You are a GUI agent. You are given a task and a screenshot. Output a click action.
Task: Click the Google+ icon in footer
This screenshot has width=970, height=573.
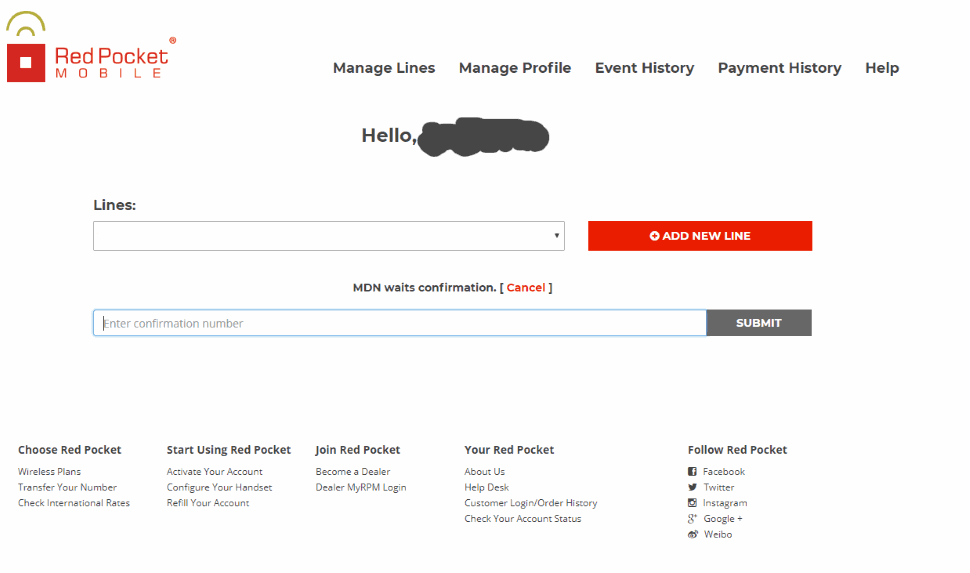click(692, 519)
